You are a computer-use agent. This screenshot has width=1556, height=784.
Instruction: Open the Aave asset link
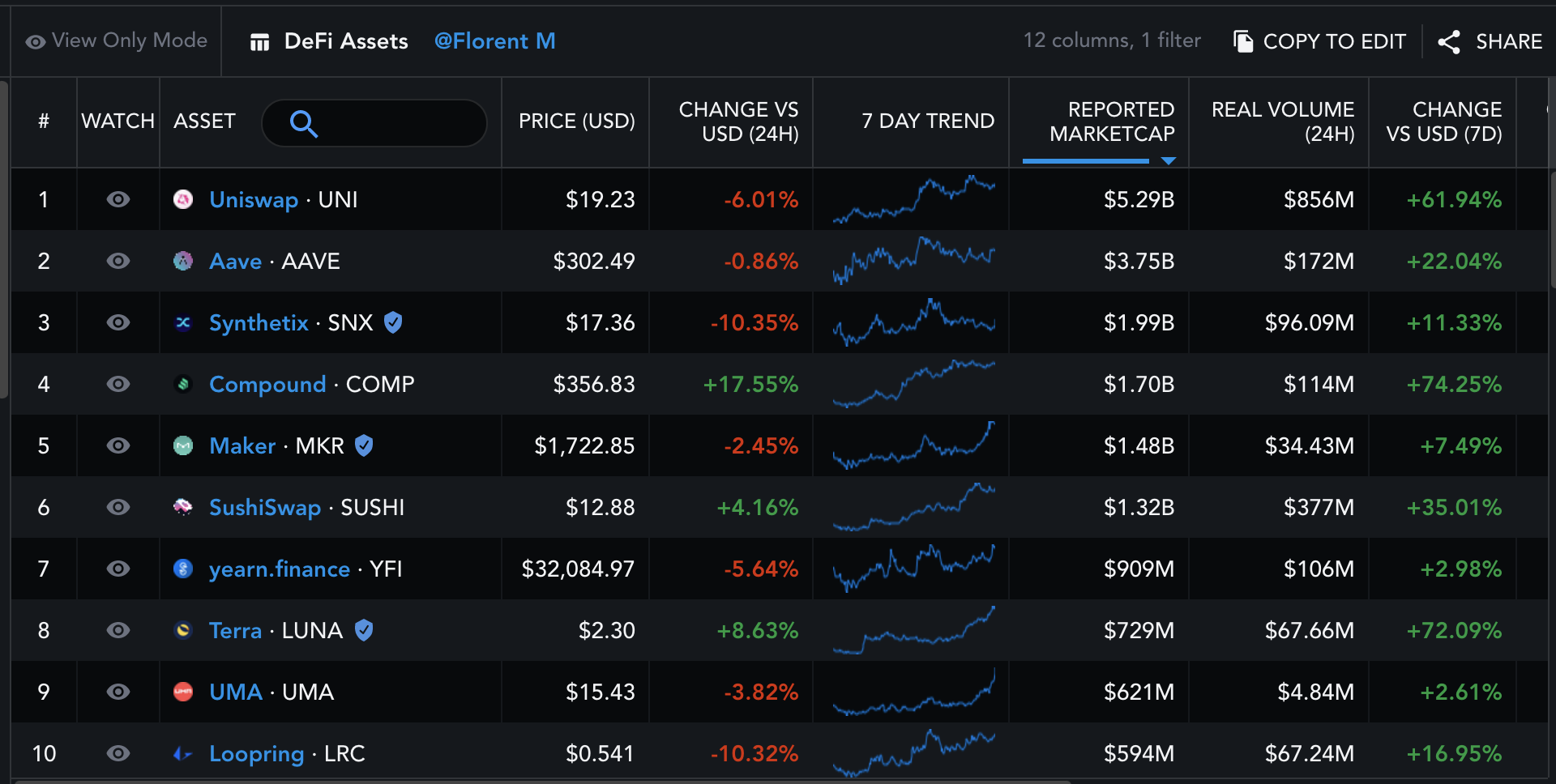pyautogui.click(x=235, y=262)
